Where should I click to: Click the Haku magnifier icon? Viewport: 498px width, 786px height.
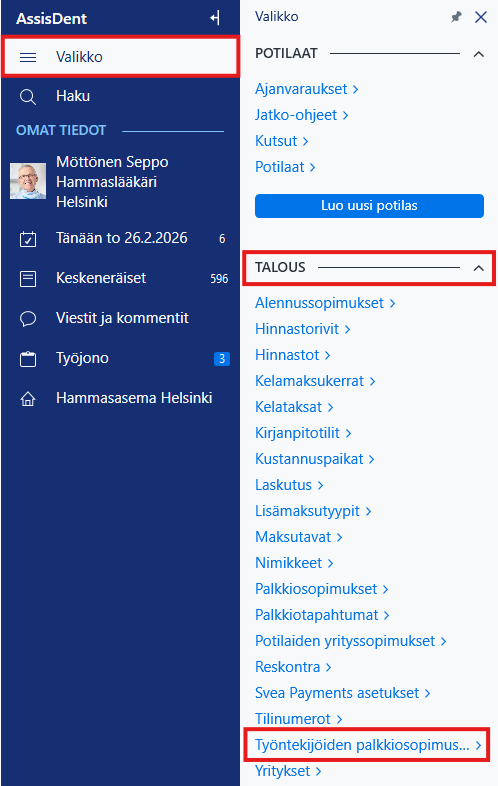pos(28,97)
